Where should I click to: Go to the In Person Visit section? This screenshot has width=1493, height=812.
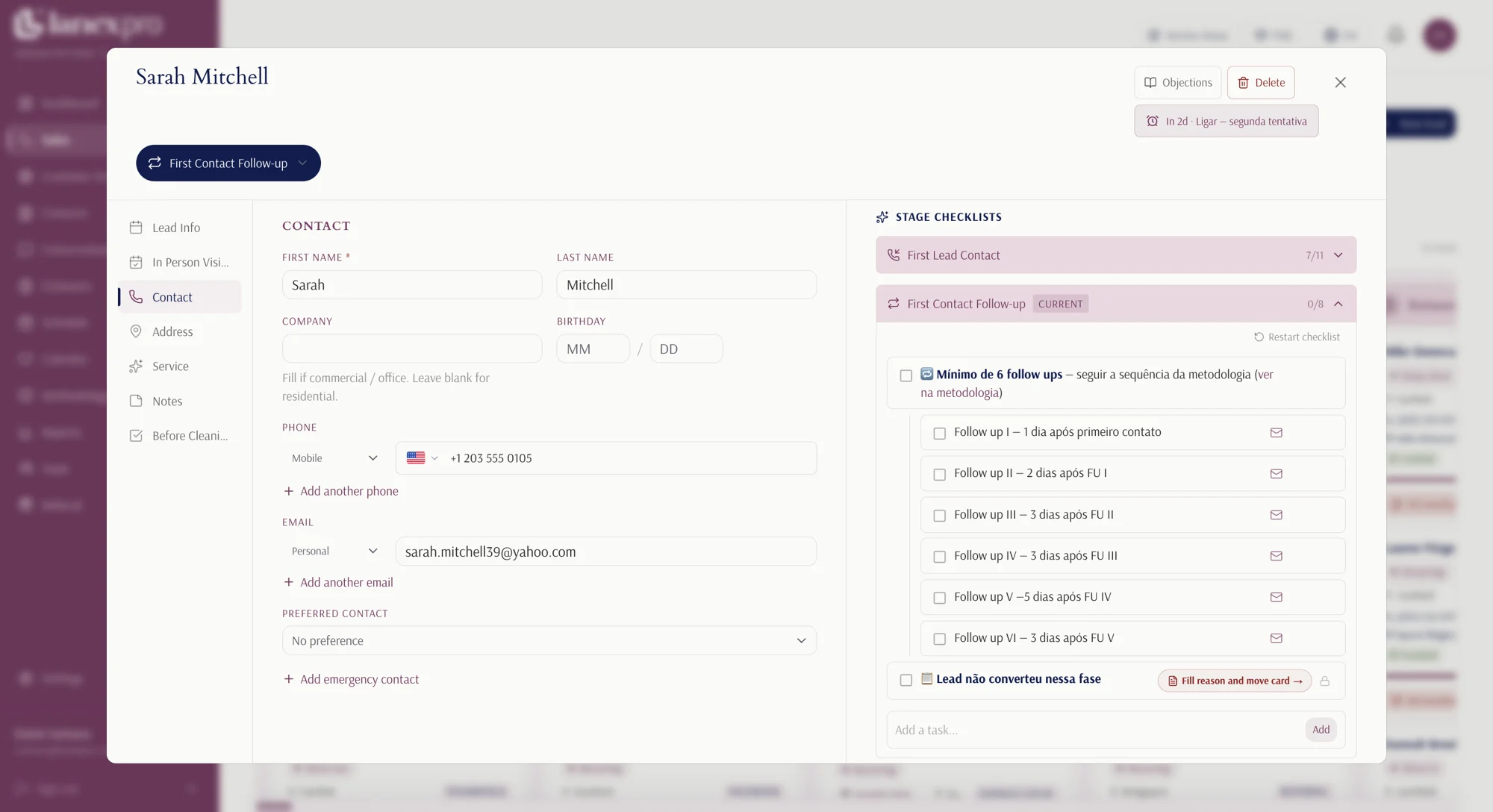179,262
